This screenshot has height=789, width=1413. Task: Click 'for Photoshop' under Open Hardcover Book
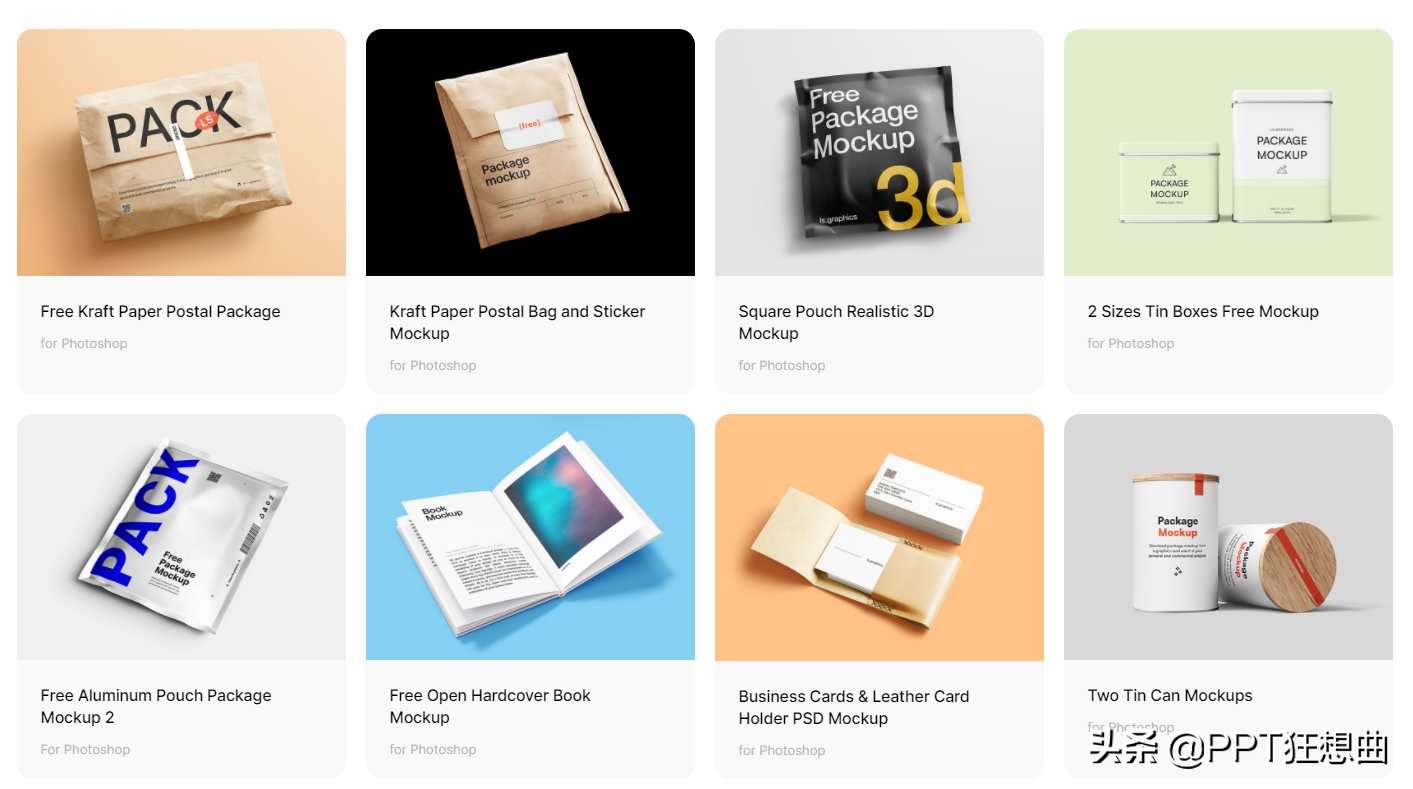[x=433, y=749]
